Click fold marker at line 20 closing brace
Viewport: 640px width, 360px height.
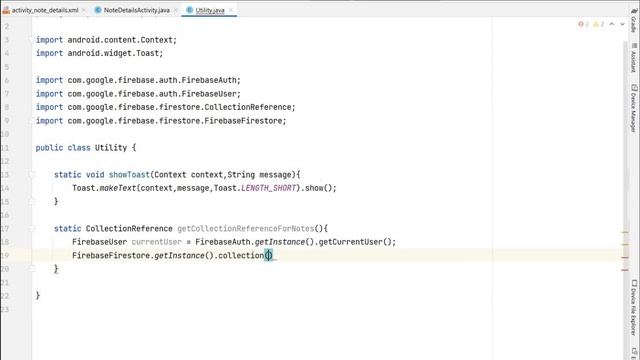[x=32, y=269]
